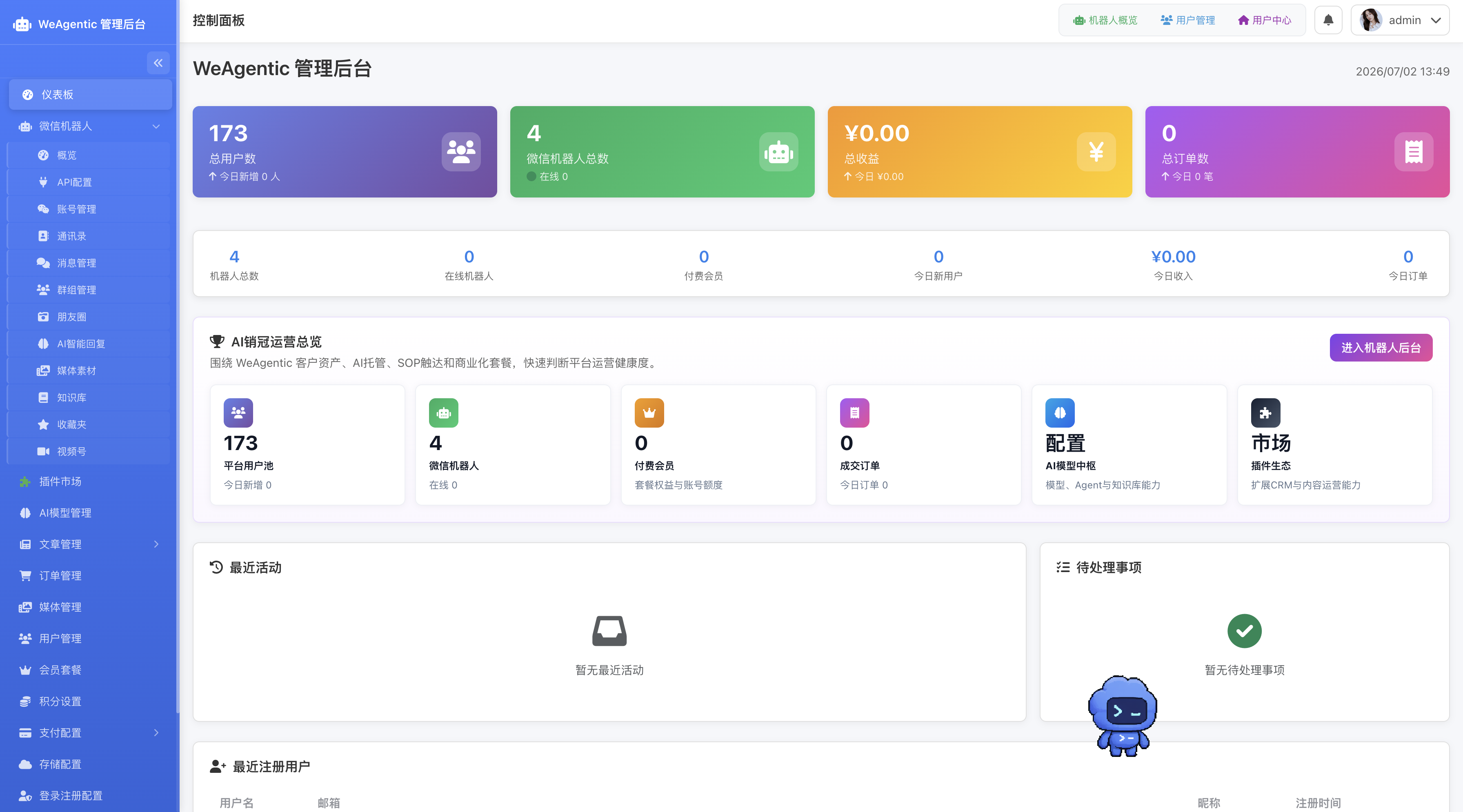This screenshot has height=812, width=1463.
Task: Open 通讯录 in the sidebar
Action: pyautogui.click(x=88, y=236)
